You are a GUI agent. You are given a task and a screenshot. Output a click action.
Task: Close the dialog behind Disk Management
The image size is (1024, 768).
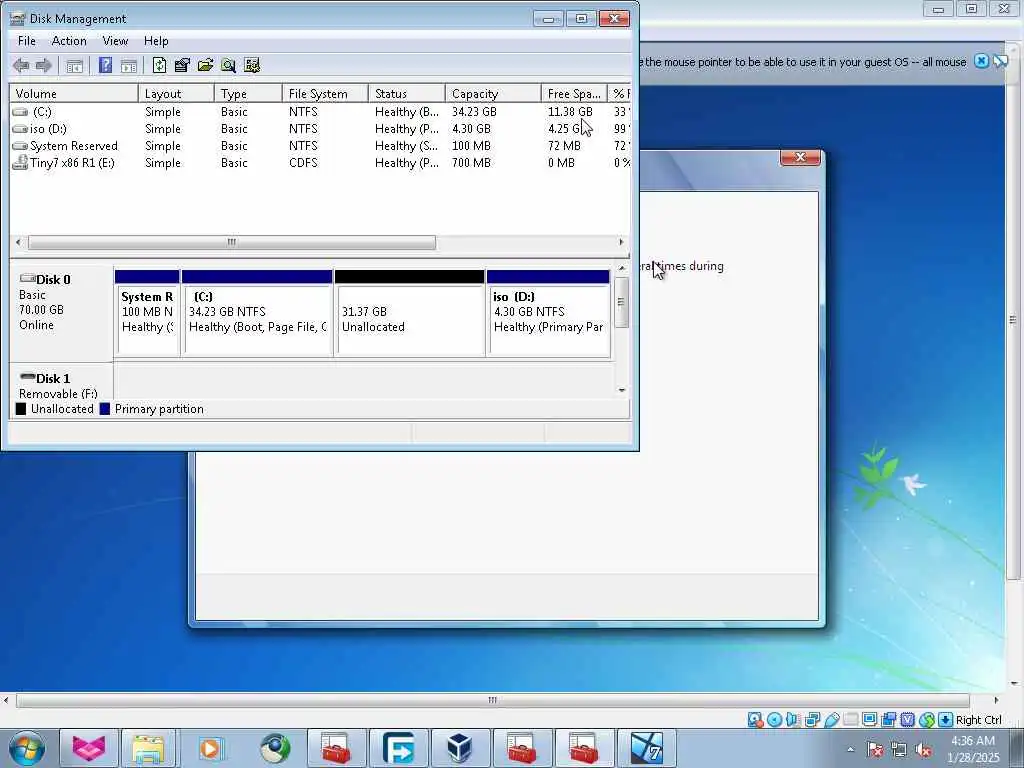(800, 157)
